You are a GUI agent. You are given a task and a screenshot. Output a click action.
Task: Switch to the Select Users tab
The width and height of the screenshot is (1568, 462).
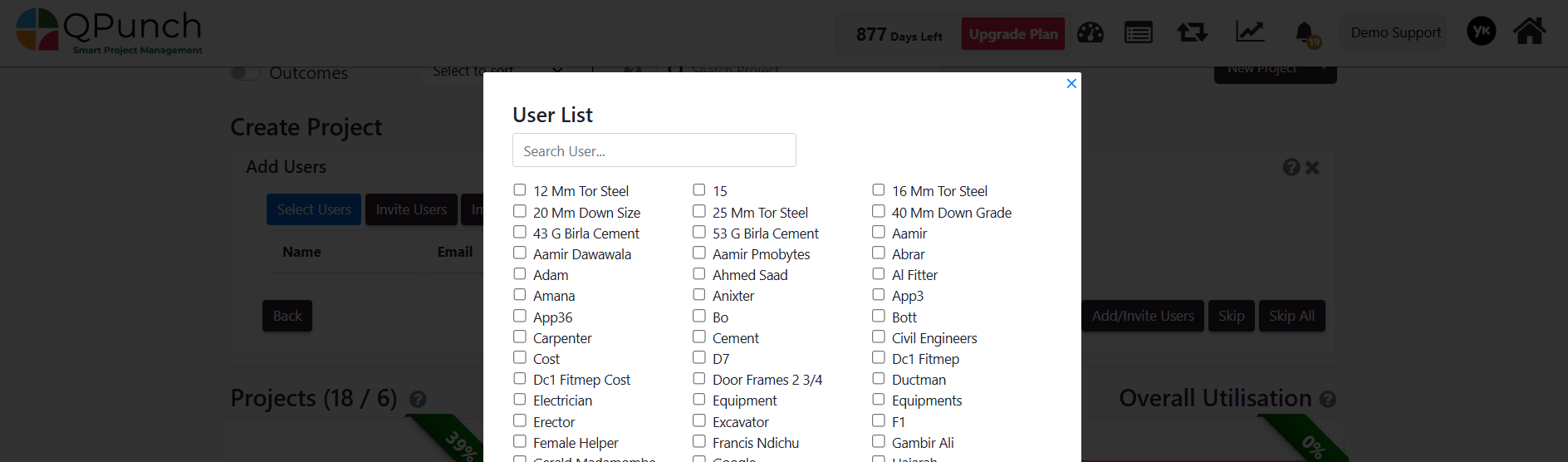(314, 209)
